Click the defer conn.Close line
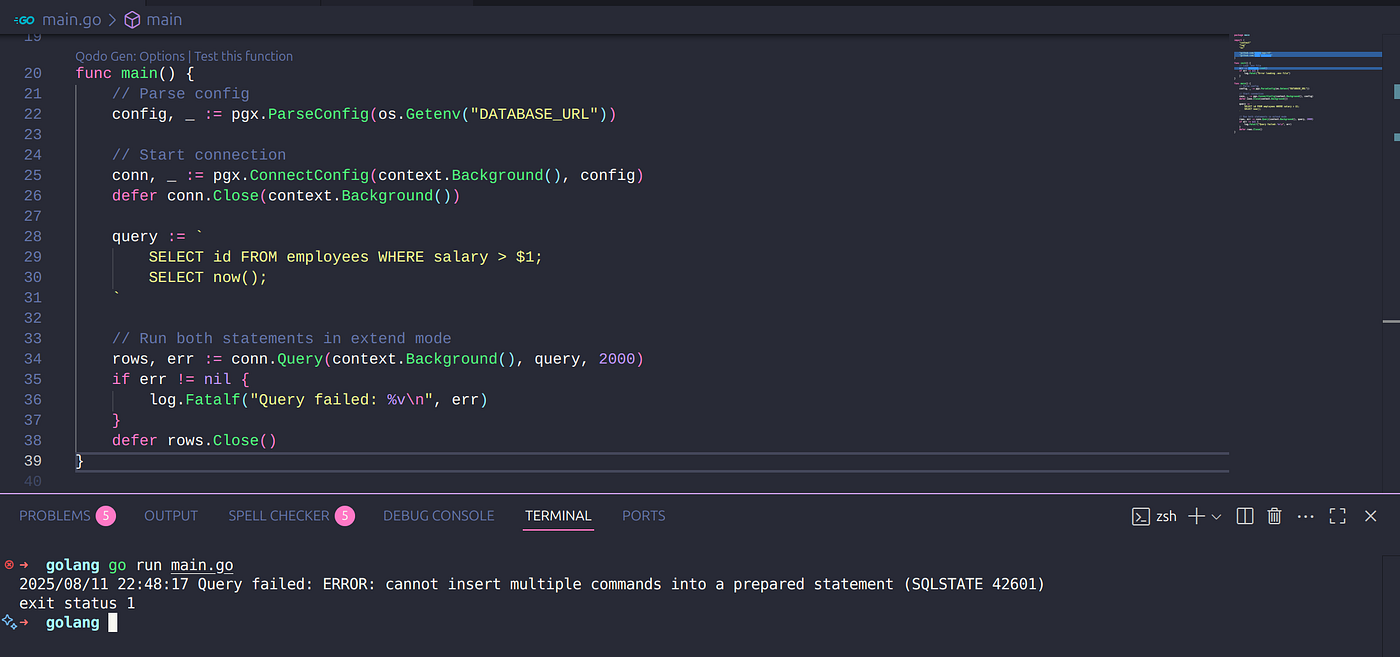 (286, 196)
